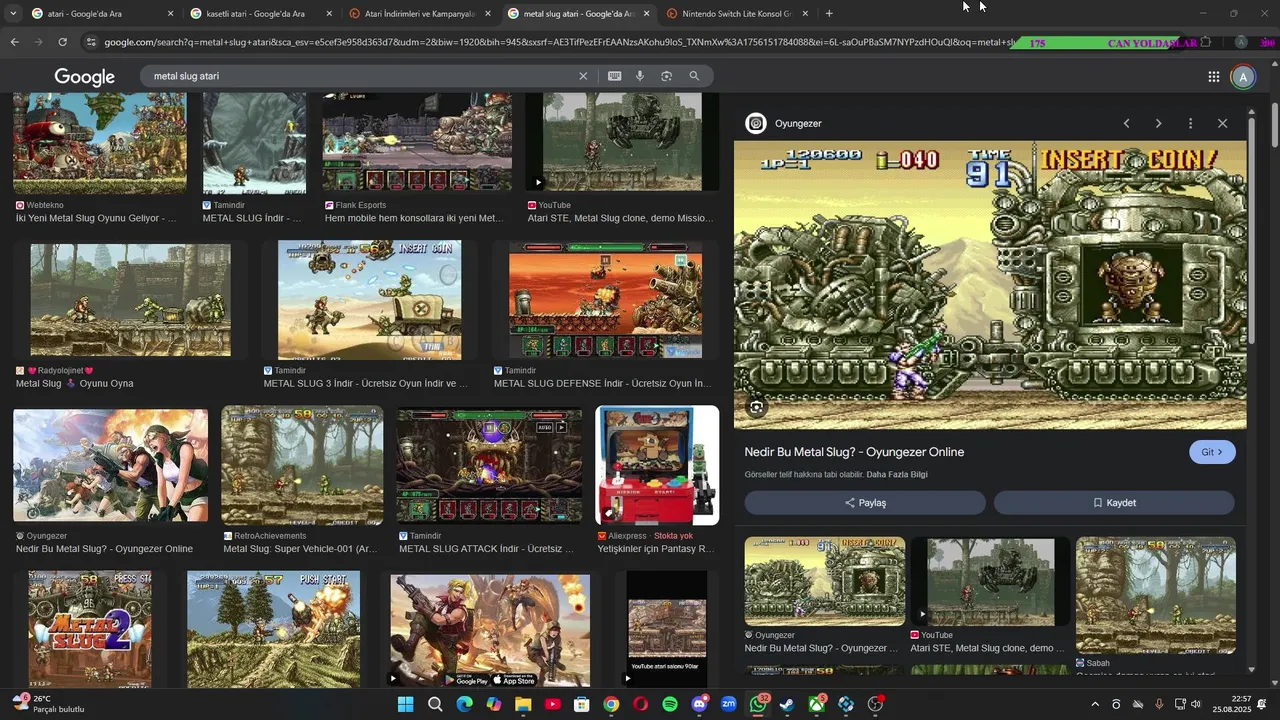The height and width of the screenshot is (720, 1280).
Task: Click the Oyungezer source icon in preview header
Action: pos(756,123)
